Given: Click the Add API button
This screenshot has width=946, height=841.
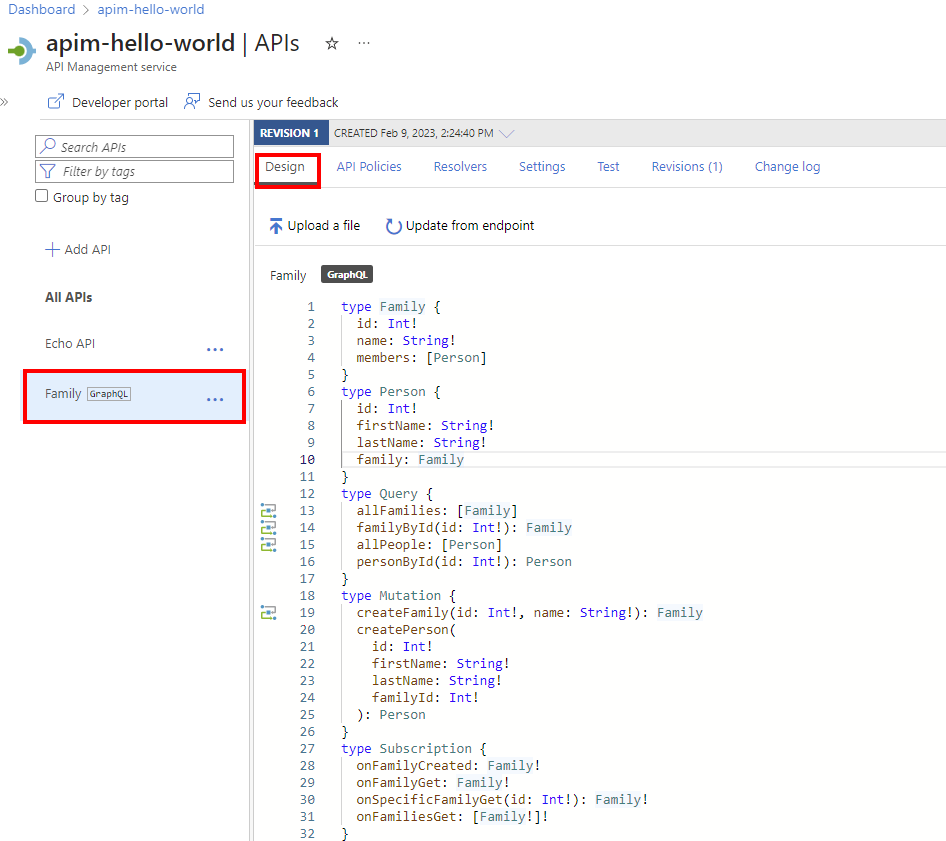Looking at the screenshot, I should [78, 249].
